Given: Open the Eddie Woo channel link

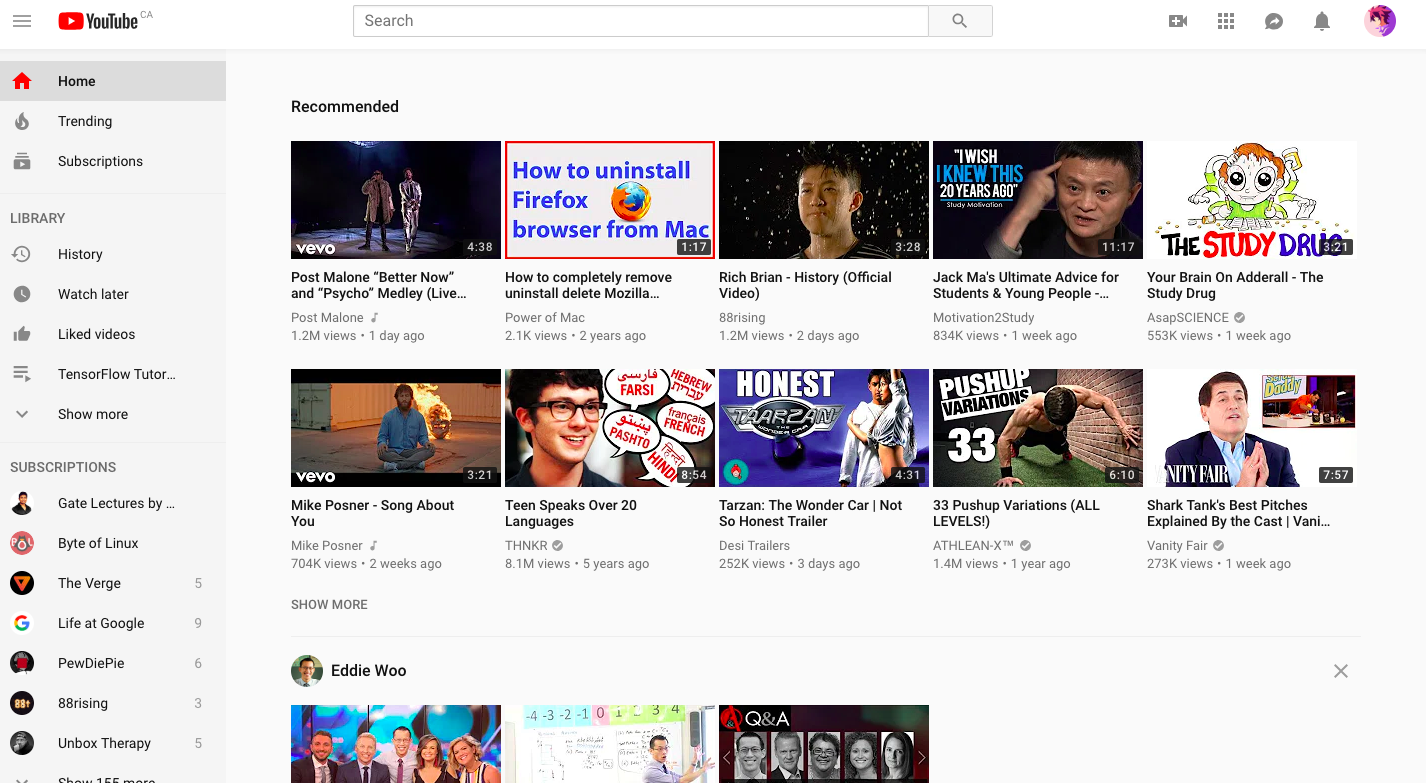Looking at the screenshot, I should [x=368, y=671].
